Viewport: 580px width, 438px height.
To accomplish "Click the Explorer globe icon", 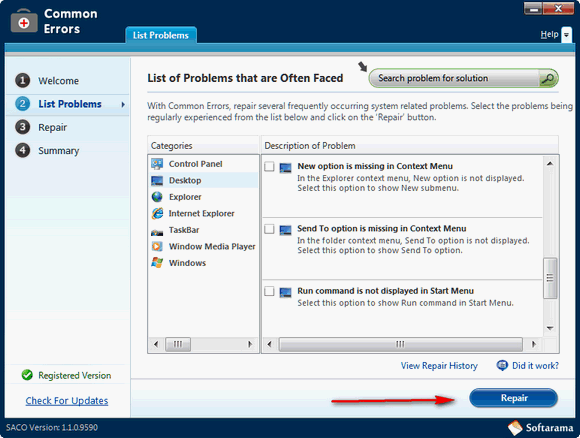I will point(157,197).
